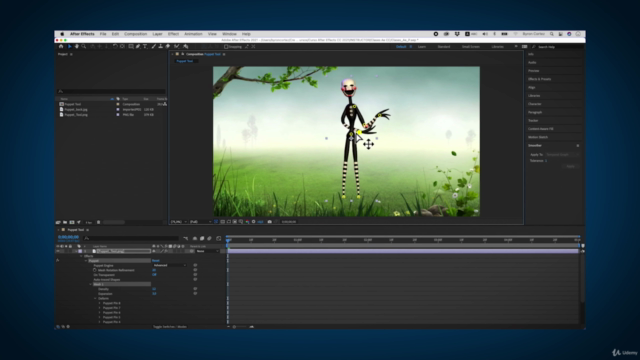
Task: Click the new composition icon in Project panel
Action: [72, 222]
